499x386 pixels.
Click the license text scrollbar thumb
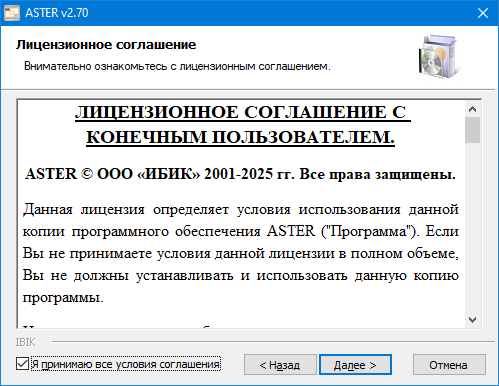(472, 130)
